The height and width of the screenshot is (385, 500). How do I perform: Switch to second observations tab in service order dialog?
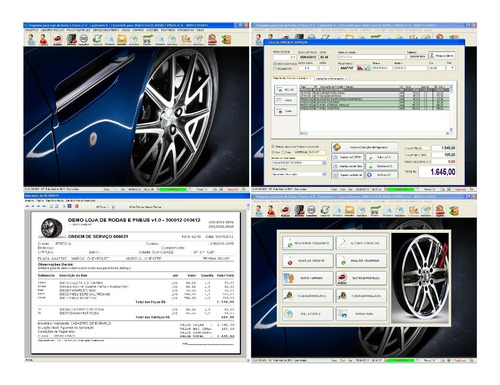tap(331, 78)
